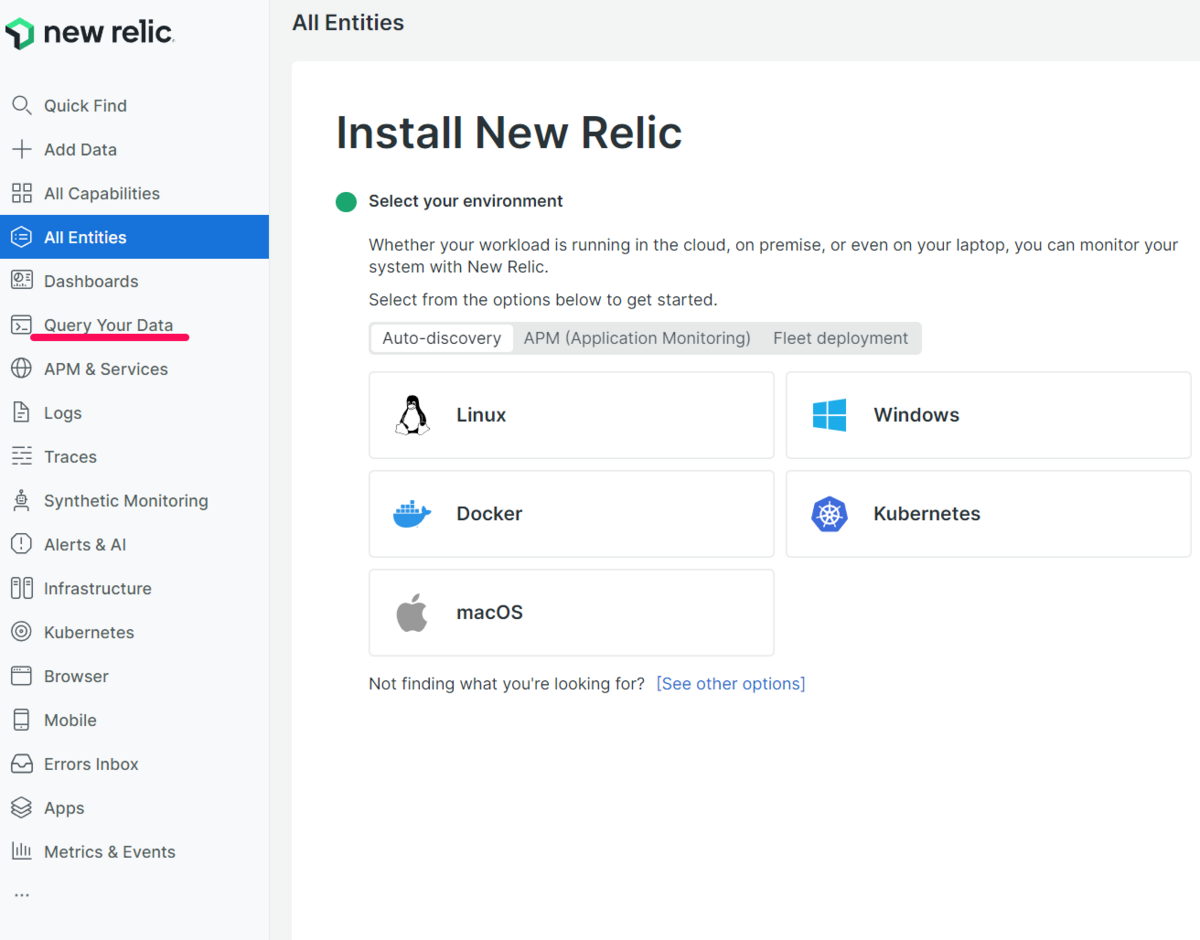Select the Windows environment option
Screen dimensions: 1200x940
pos(988,415)
